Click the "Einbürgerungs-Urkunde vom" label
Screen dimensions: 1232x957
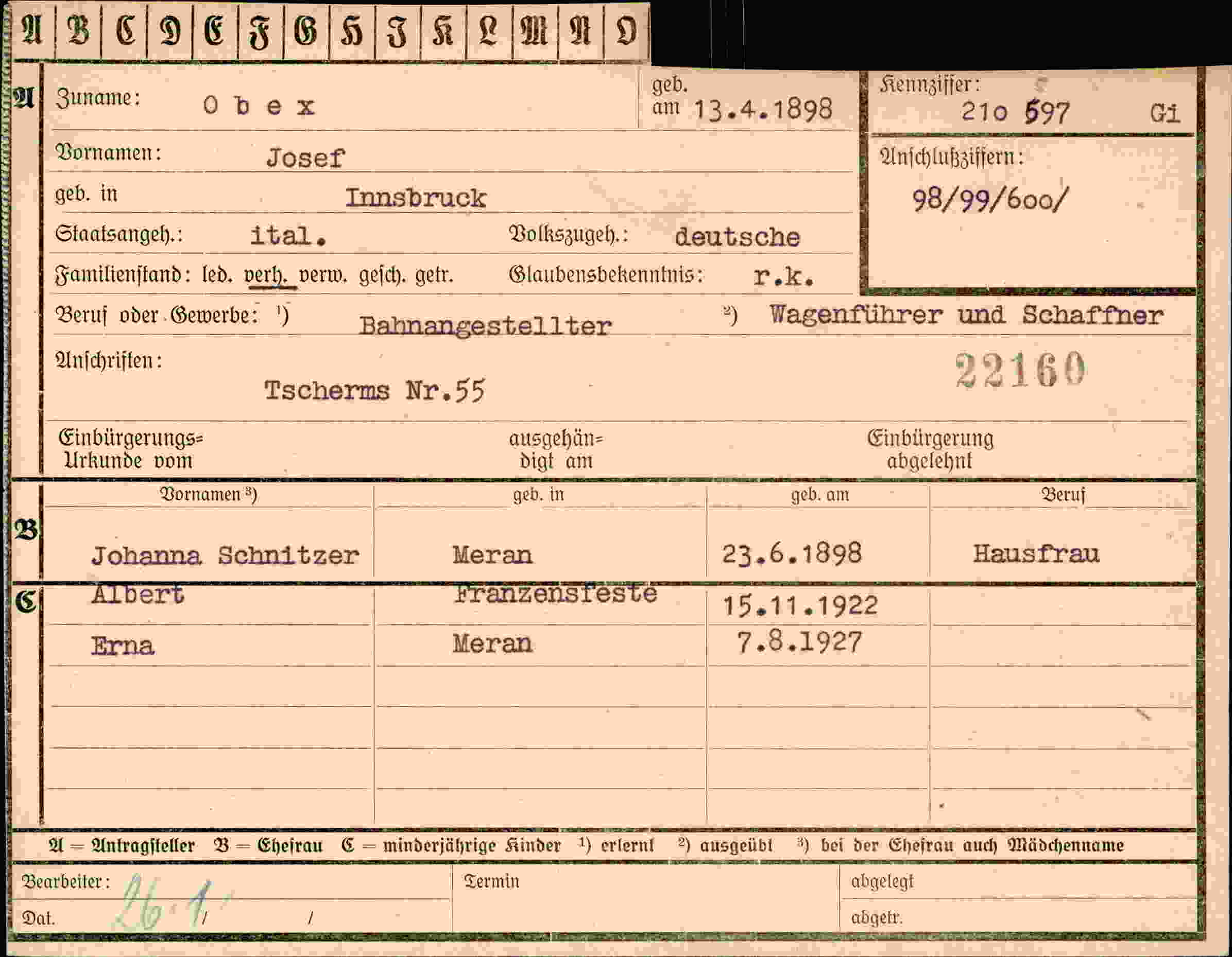130,449
